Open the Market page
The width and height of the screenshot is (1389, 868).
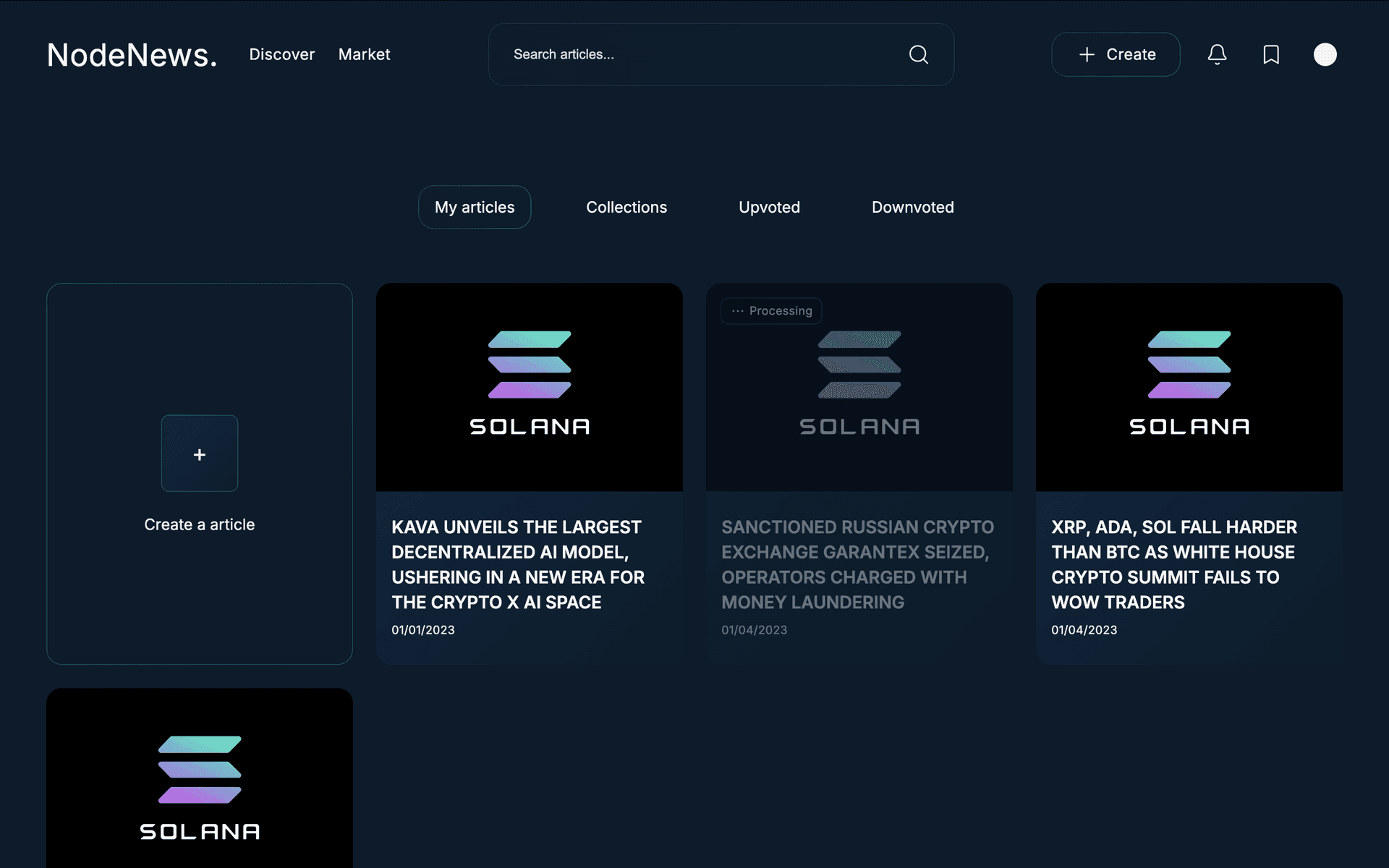[x=364, y=54]
